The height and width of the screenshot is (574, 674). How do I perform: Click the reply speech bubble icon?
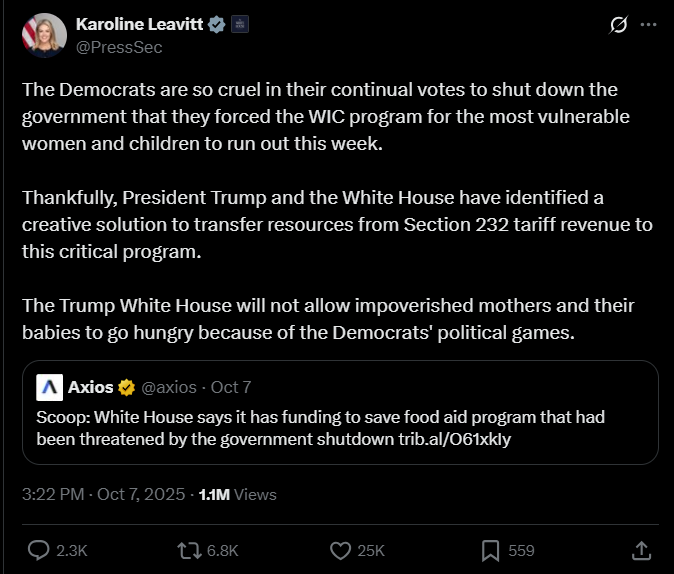[39, 550]
